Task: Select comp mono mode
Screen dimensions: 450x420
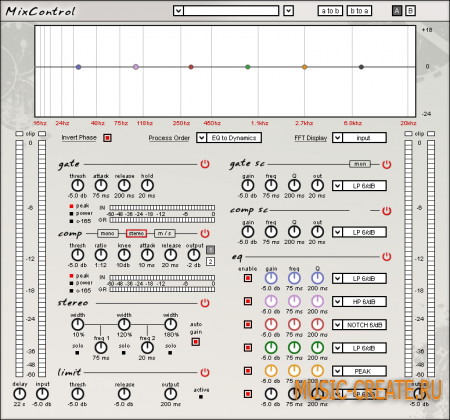Action: click(x=107, y=233)
